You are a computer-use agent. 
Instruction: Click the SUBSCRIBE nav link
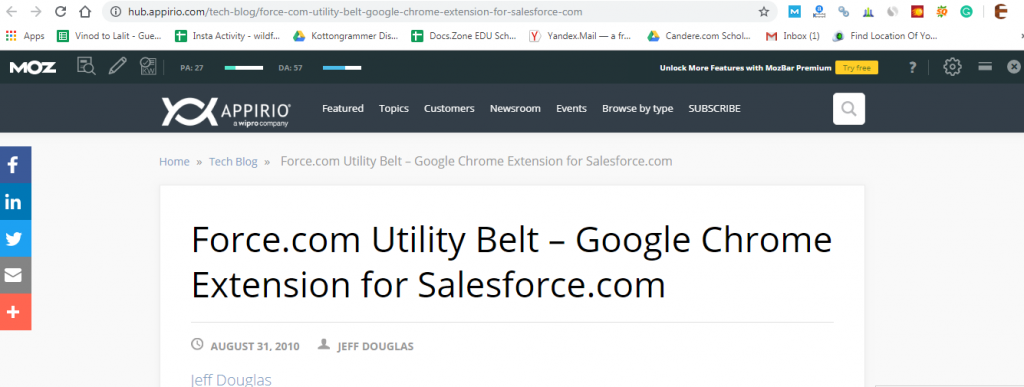(714, 108)
